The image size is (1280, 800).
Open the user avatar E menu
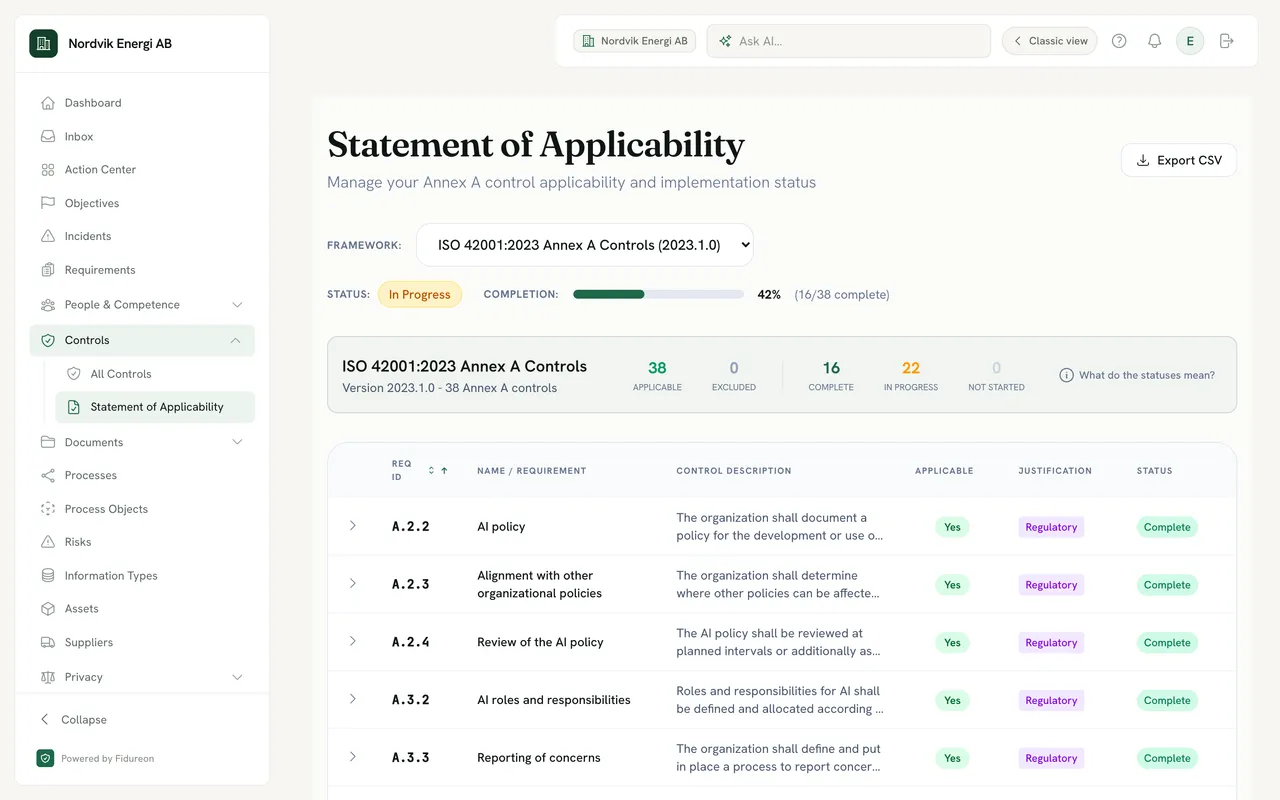[x=1190, y=41]
